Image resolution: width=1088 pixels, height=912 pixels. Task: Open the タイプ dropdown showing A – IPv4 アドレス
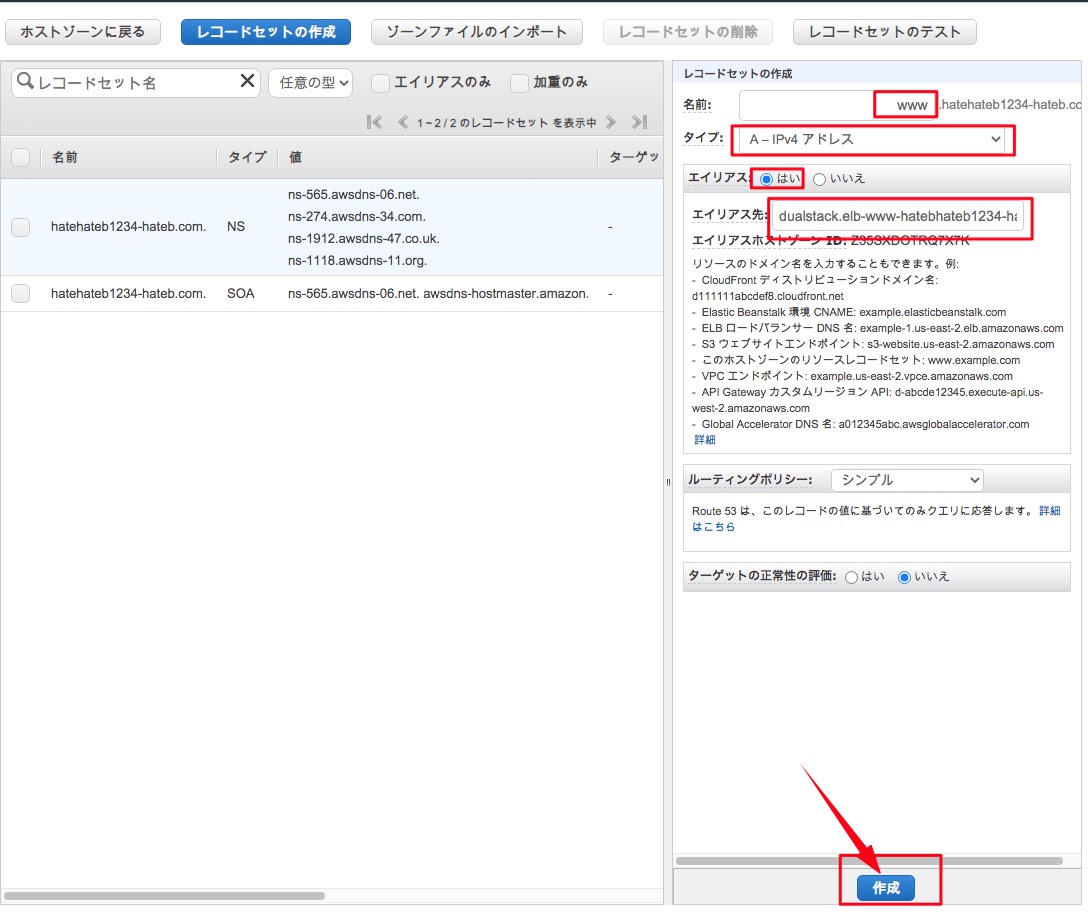click(x=872, y=139)
